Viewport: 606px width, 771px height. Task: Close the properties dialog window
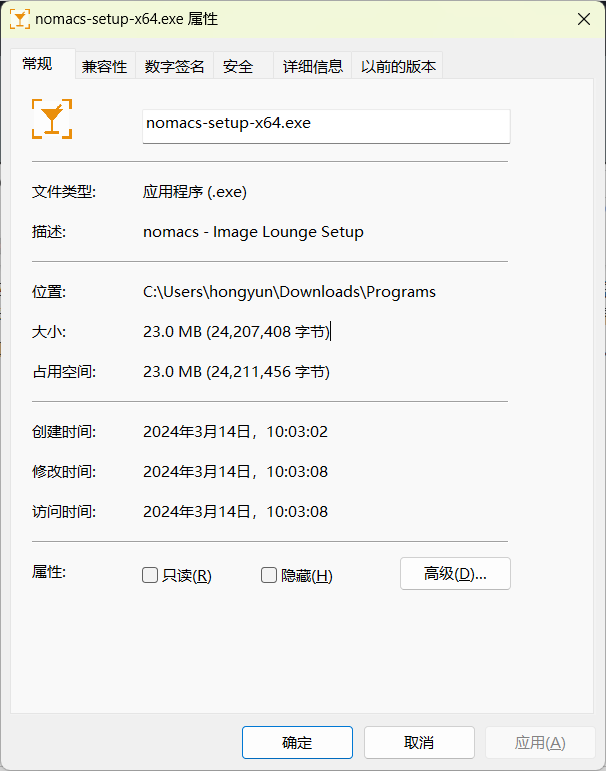coord(584,19)
